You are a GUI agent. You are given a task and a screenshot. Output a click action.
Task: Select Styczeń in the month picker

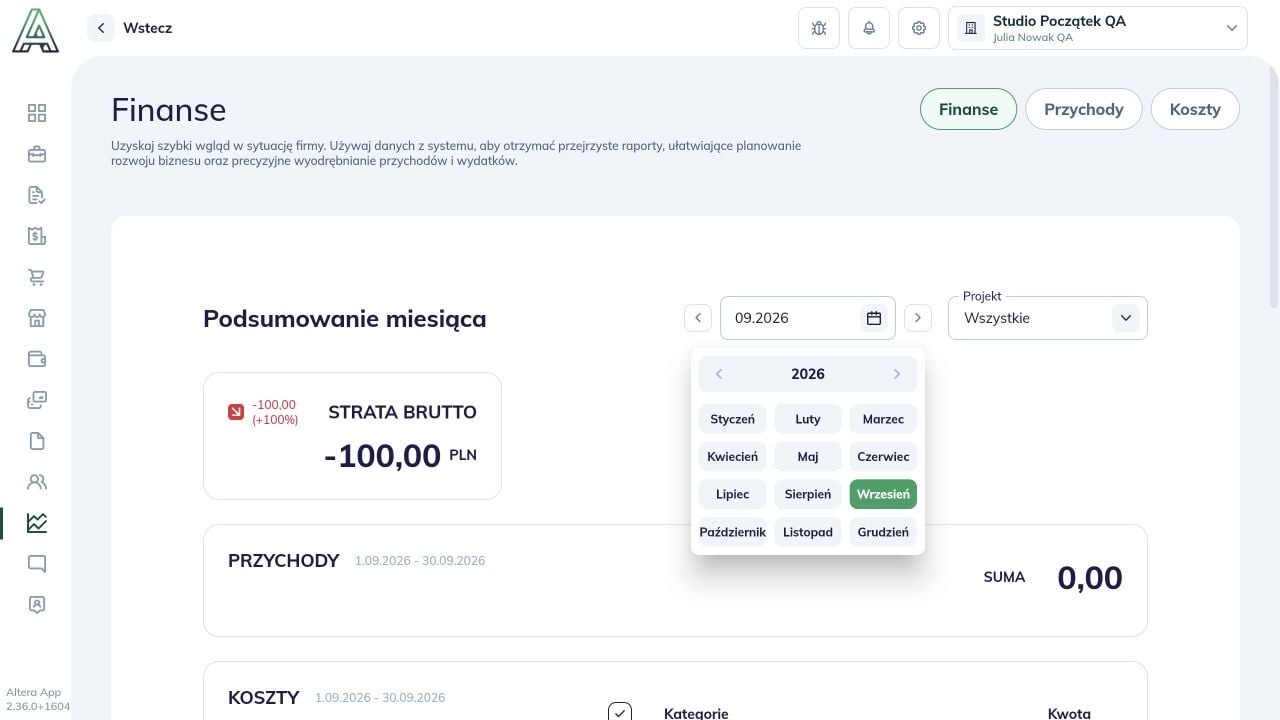click(x=733, y=419)
